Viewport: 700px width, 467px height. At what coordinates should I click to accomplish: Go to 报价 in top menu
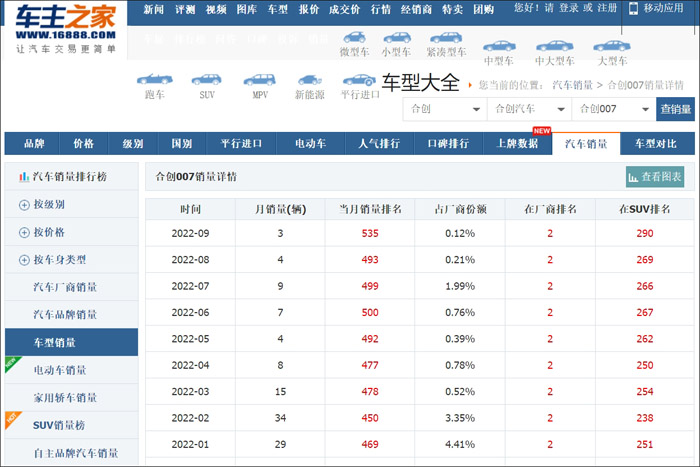(309, 9)
